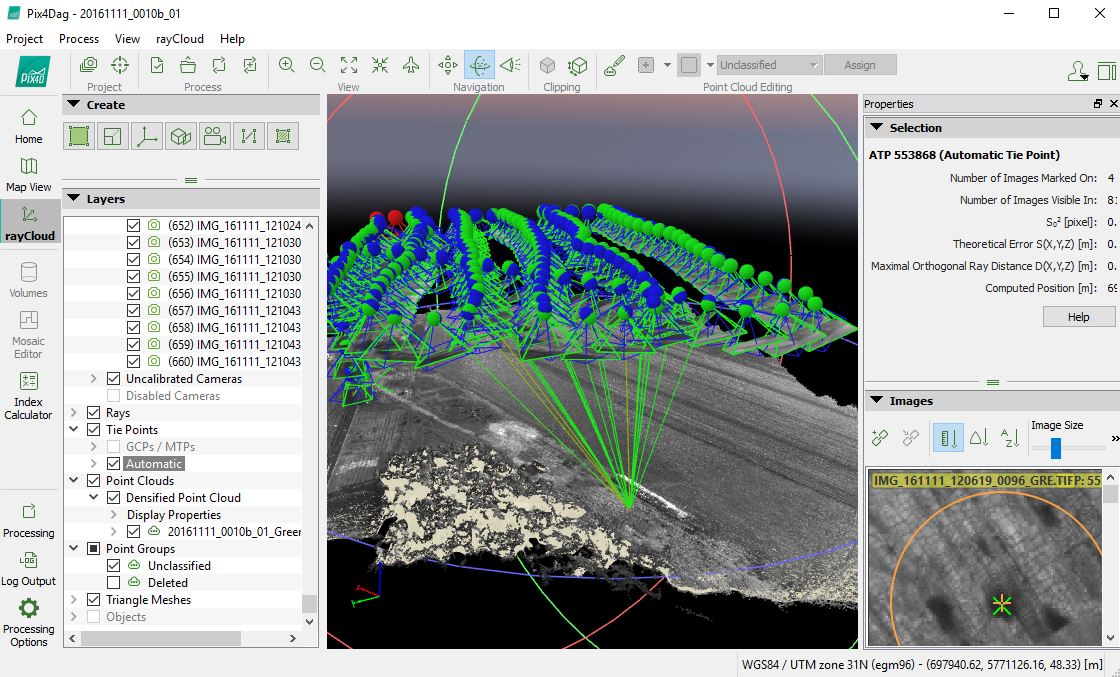The width and height of the screenshot is (1120, 677).
Task: Switch to Map View
Action: pyautogui.click(x=29, y=175)
